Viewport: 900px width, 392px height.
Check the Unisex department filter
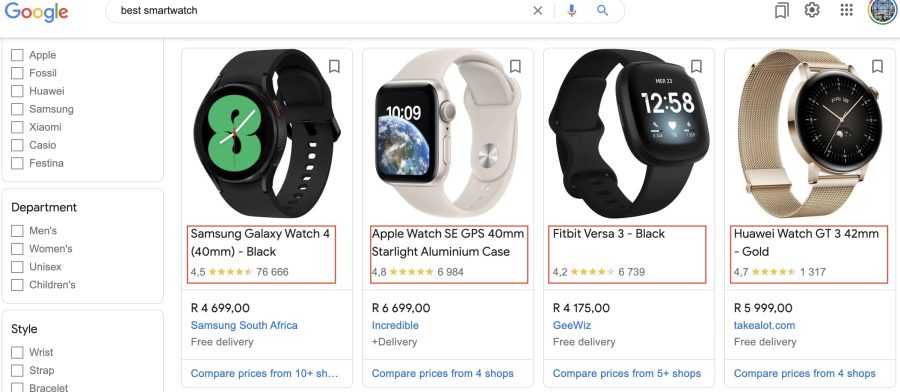(x=17, y=267)
